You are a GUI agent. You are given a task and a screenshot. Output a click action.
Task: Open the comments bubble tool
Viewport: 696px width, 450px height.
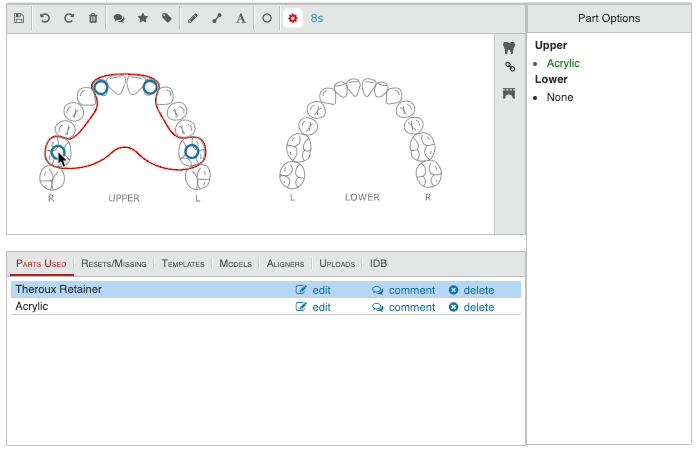click(x=119, y=18)
